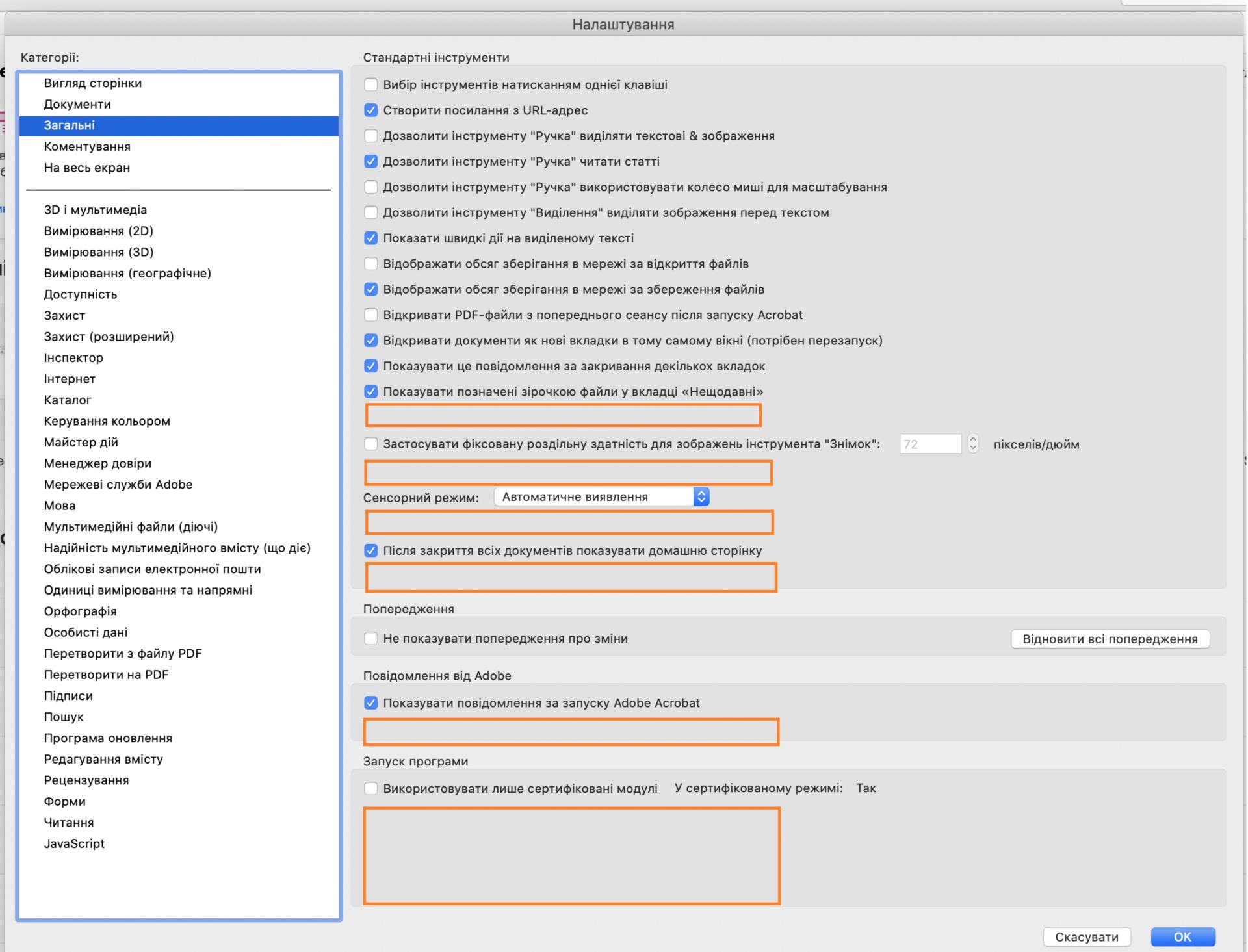Enable certified plug-ins only option
The image size is (1248, 952).
click(370, 788)
